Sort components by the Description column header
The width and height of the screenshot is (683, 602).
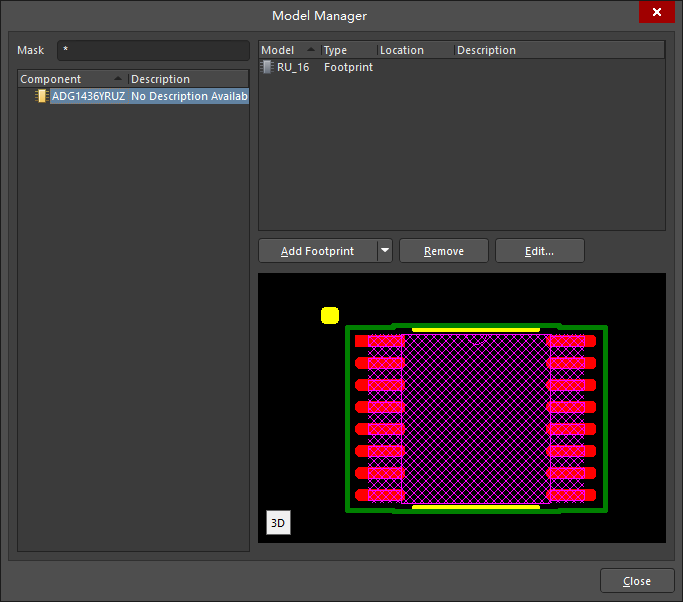pyautogui.click(x=189, y=79)
